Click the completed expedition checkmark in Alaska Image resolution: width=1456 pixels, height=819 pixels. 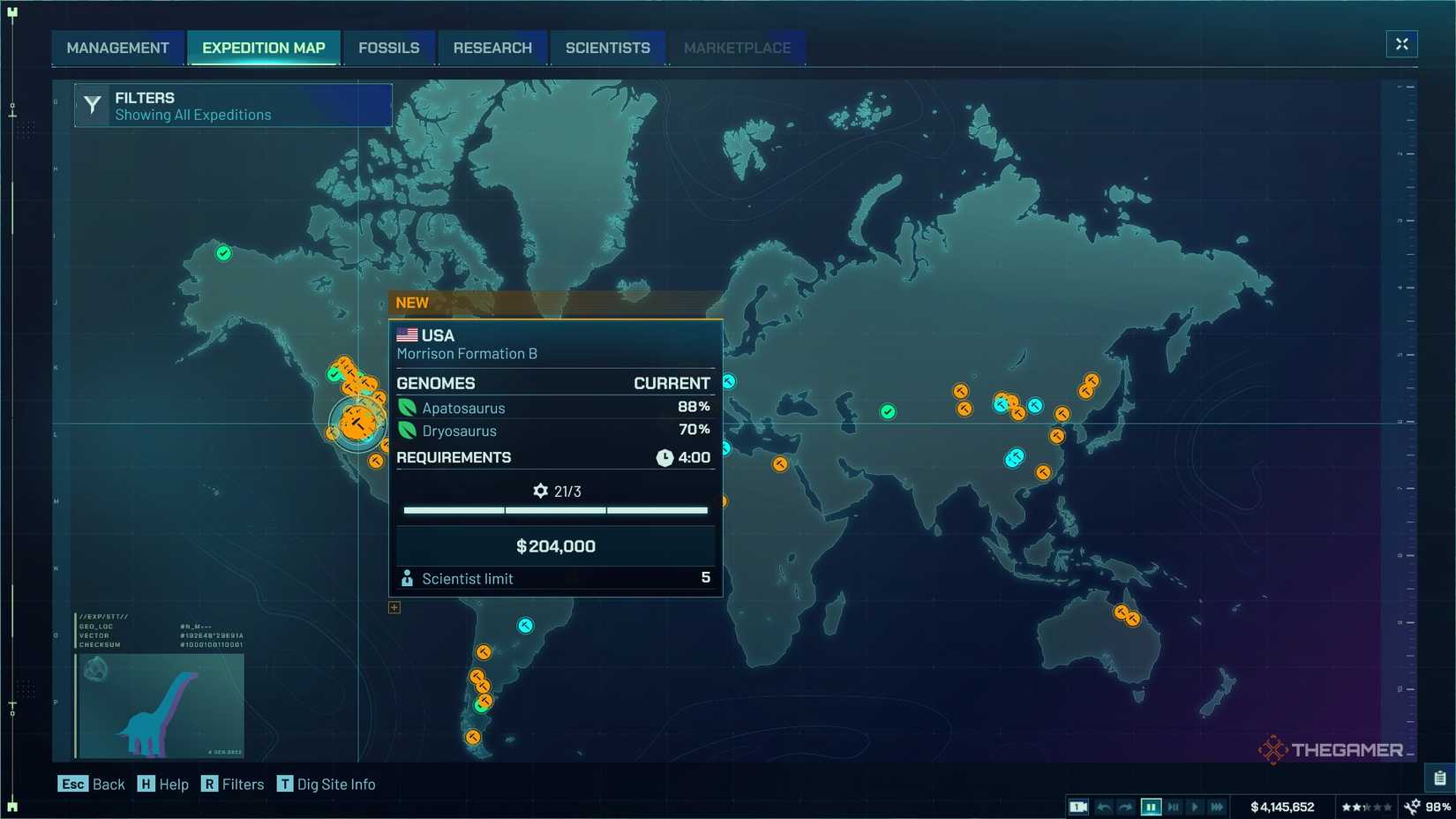click(224, 253)
